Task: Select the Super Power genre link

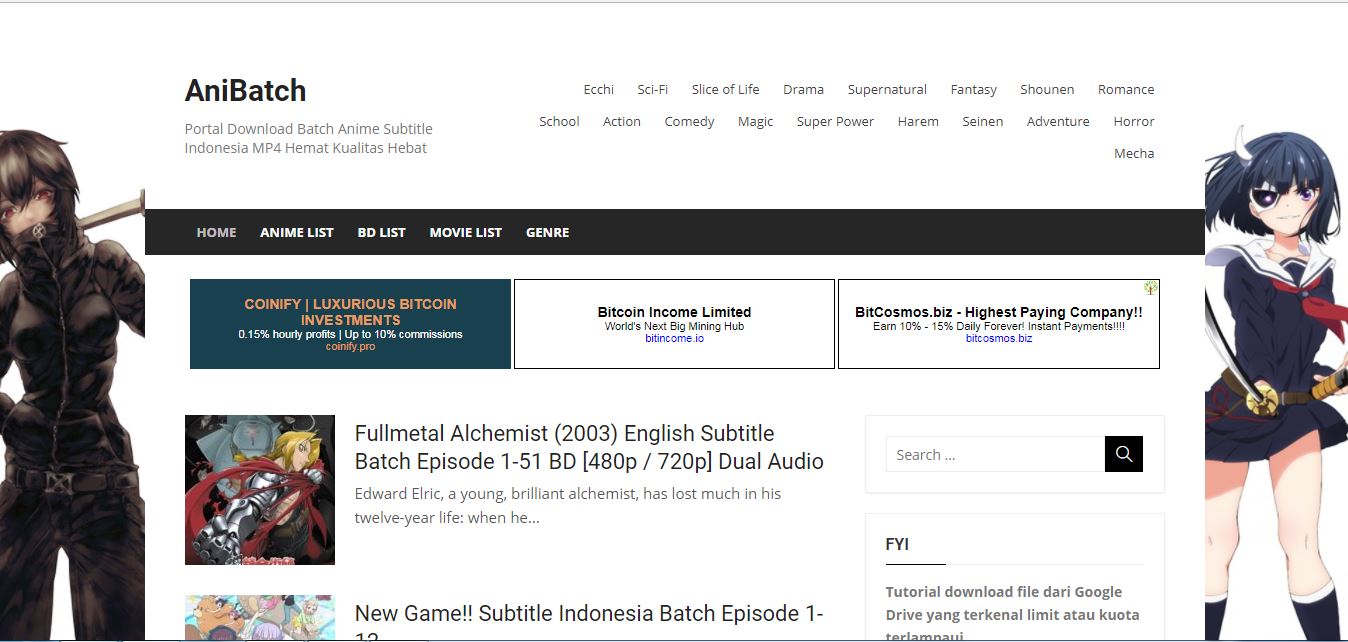Action: [835, 121]
